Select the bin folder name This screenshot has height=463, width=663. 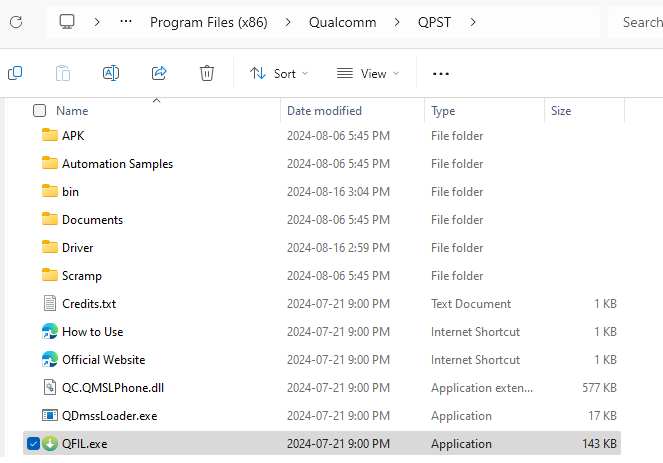70,192
